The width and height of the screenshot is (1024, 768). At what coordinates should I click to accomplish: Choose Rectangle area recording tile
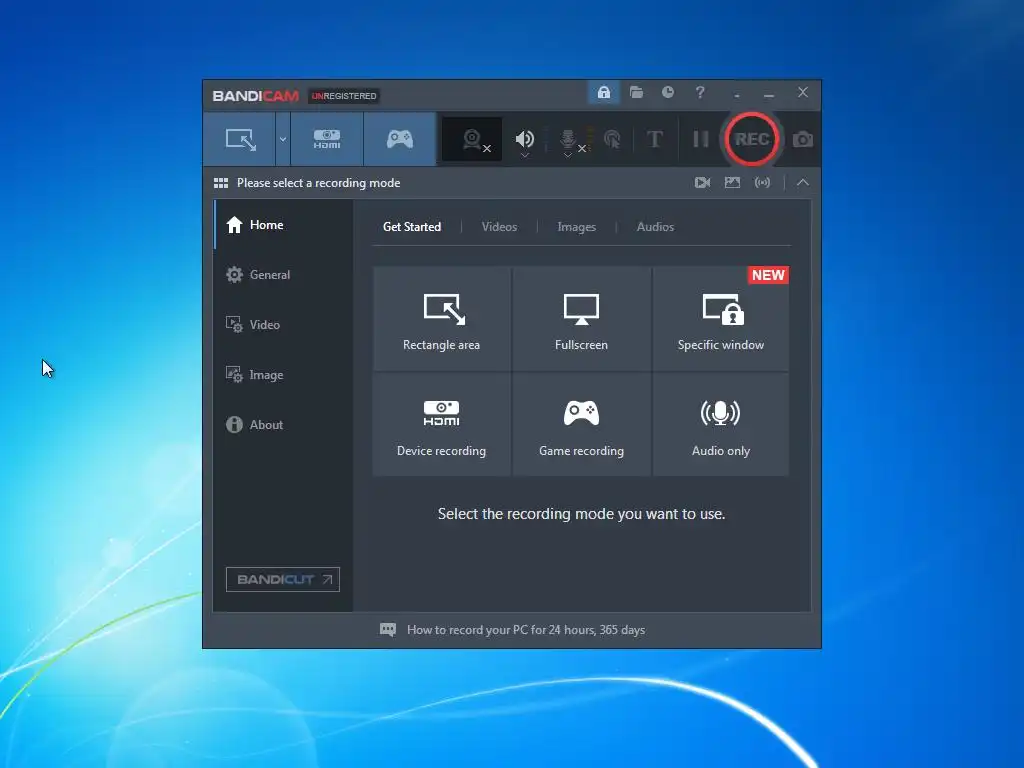(x=441, y=319)
